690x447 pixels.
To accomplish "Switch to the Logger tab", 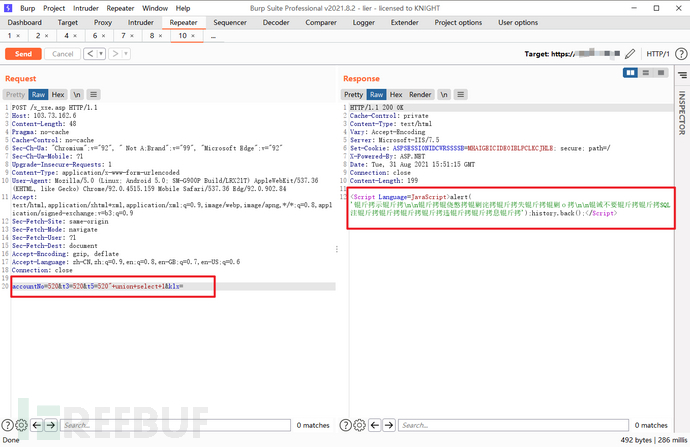I will pyautogui.click(x=364, y=22).
